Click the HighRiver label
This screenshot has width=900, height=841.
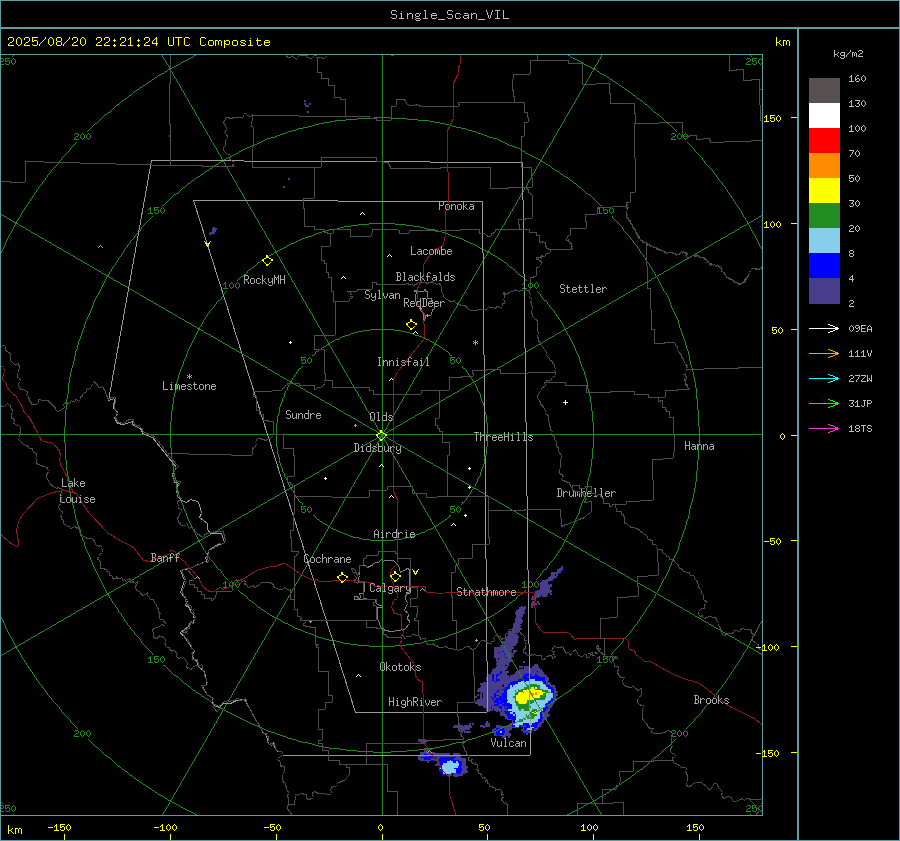coord(415,702)
